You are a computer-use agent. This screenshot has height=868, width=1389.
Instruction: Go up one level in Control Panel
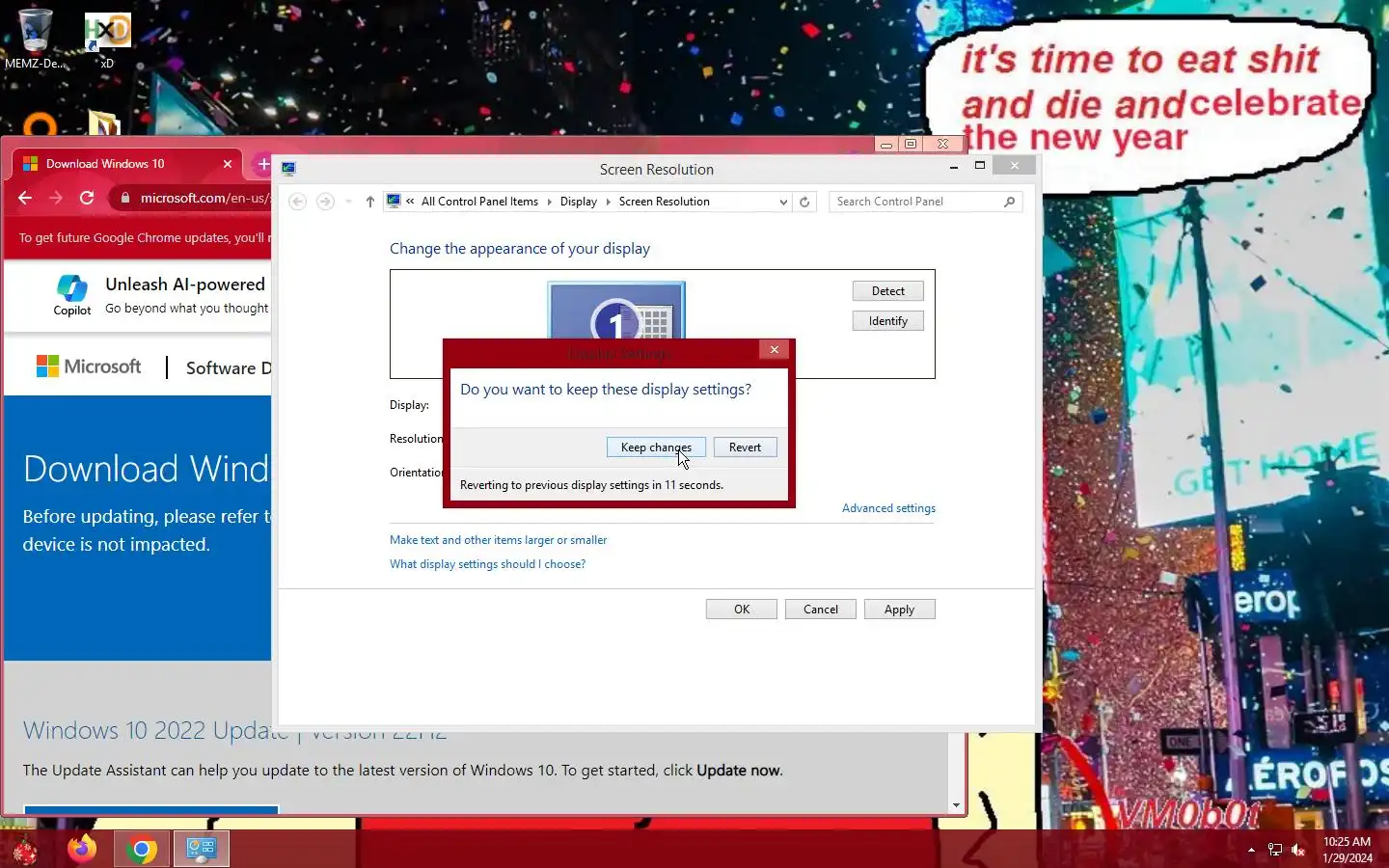pyautogui.click(x=369, y=202)
